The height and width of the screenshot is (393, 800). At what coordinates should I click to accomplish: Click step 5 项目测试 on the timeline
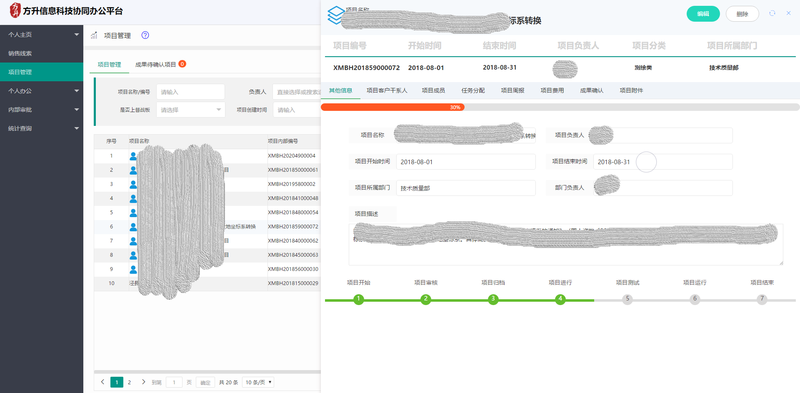point(628,299)
